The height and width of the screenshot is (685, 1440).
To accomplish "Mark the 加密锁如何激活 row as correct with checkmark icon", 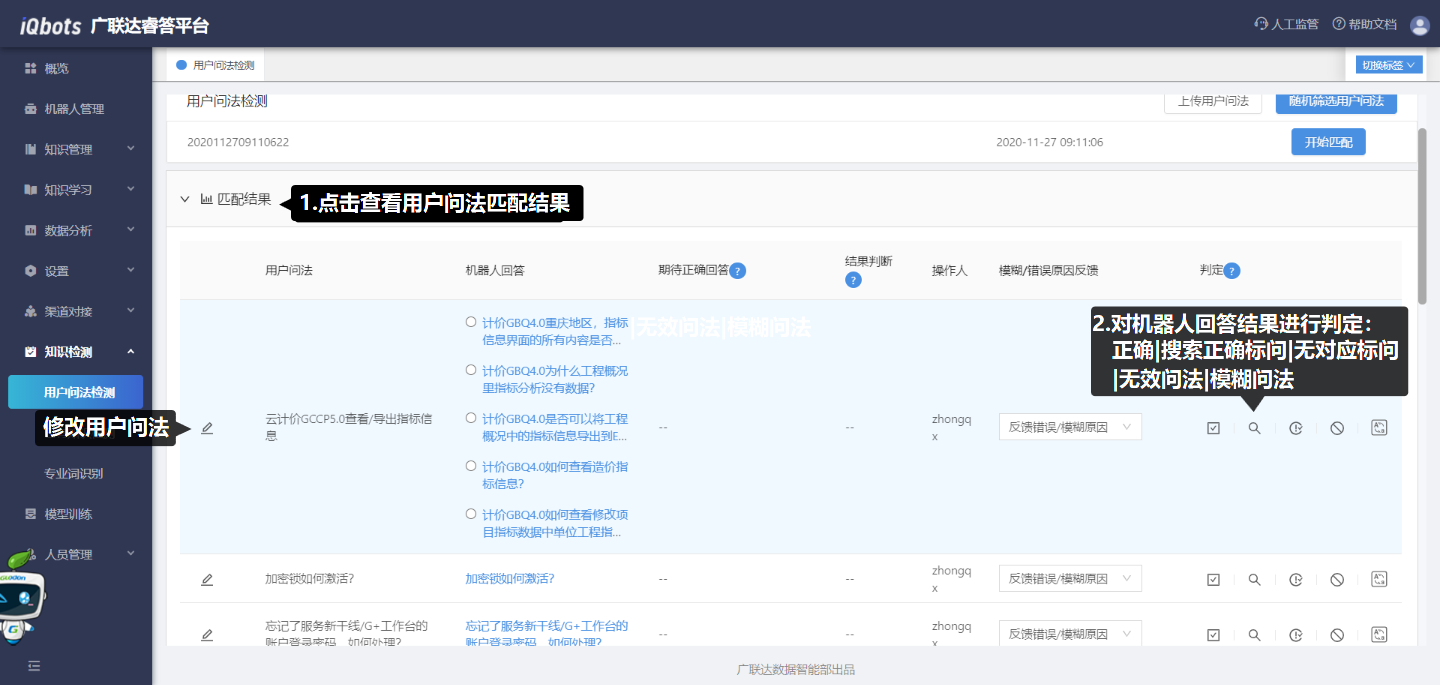I will point(1213,579).
